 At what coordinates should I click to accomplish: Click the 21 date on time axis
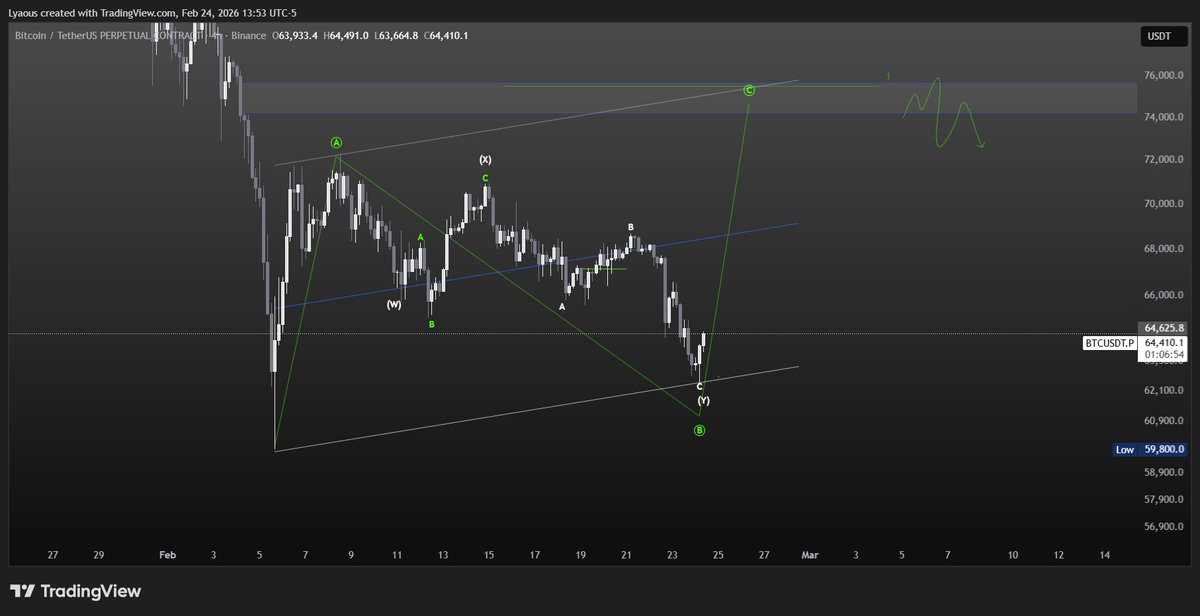click(x=627, y=554)
